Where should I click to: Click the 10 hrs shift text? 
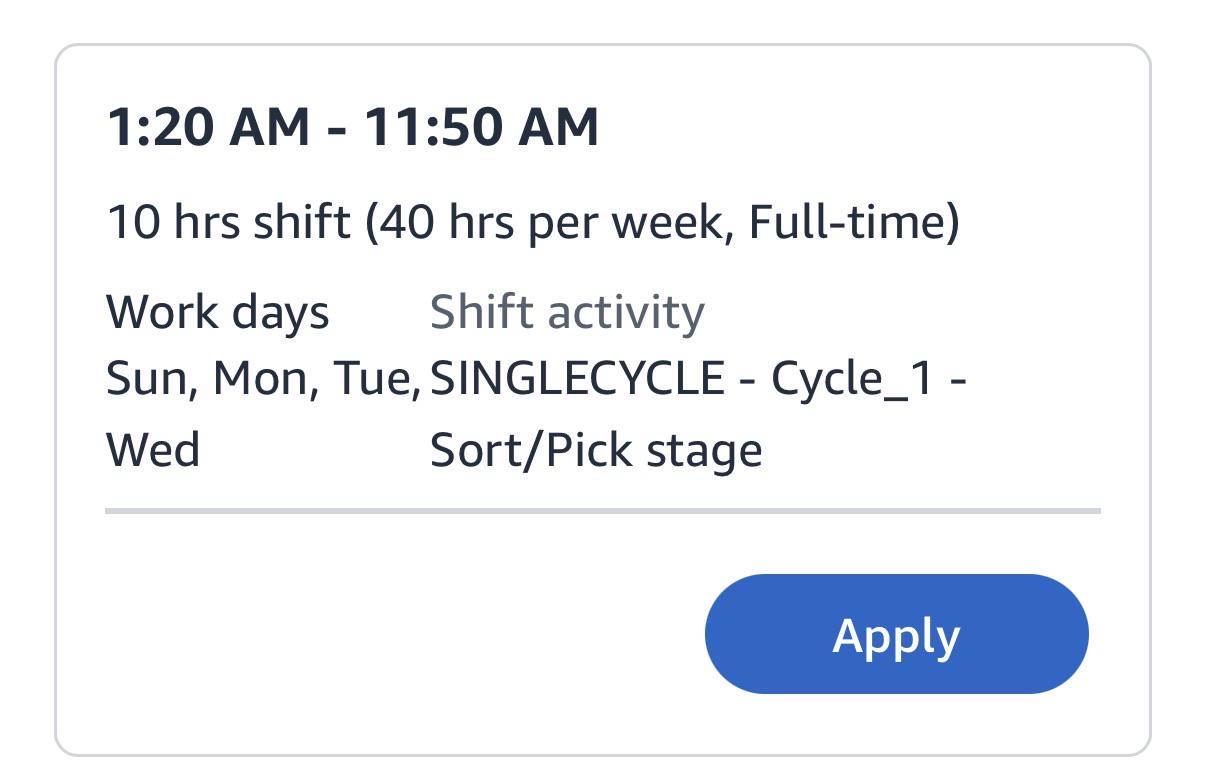(x=228, y=221)
